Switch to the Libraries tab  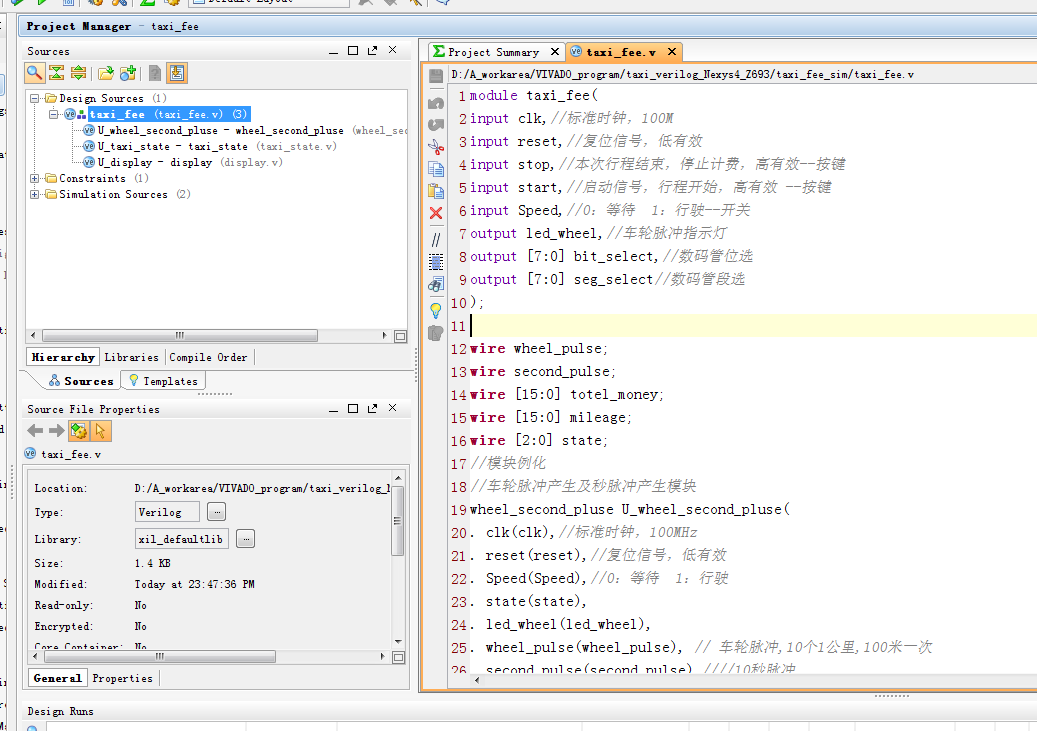click(x=132, y=357)
